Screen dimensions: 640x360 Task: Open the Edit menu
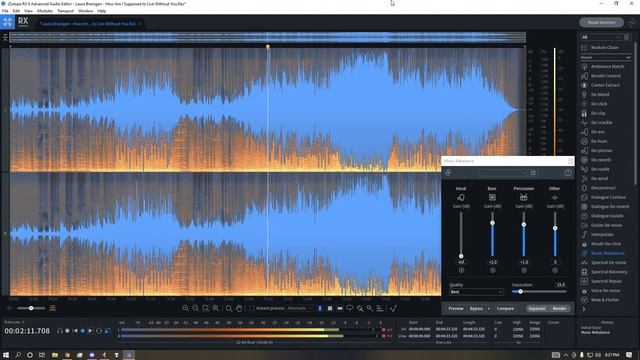click(x=16, y=11)
